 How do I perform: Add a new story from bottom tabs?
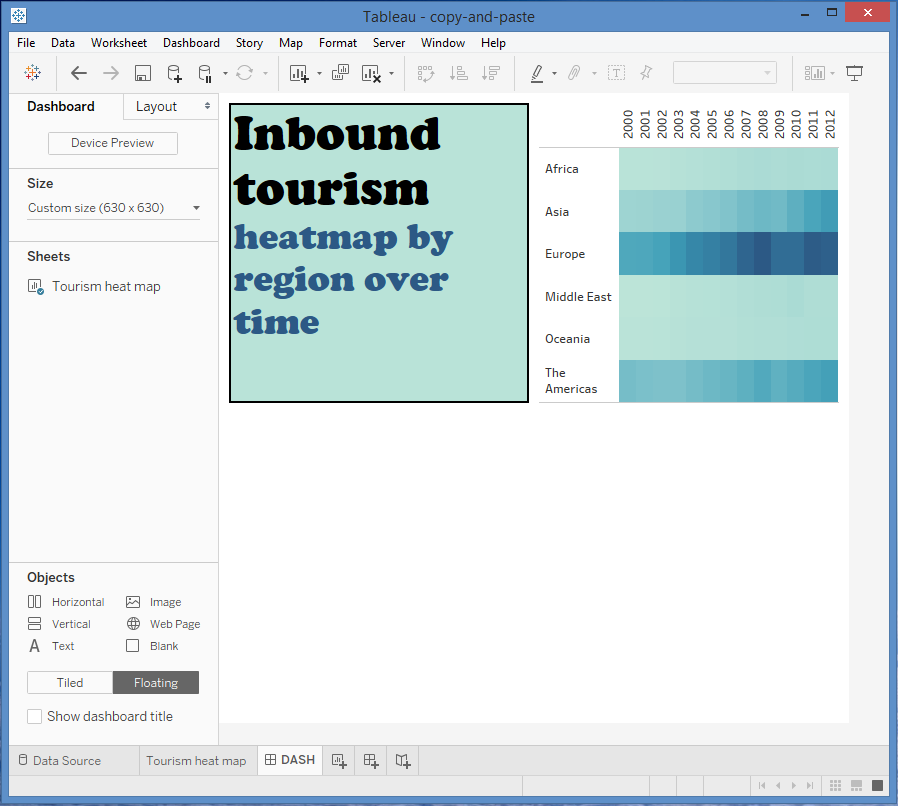[402, 761]
